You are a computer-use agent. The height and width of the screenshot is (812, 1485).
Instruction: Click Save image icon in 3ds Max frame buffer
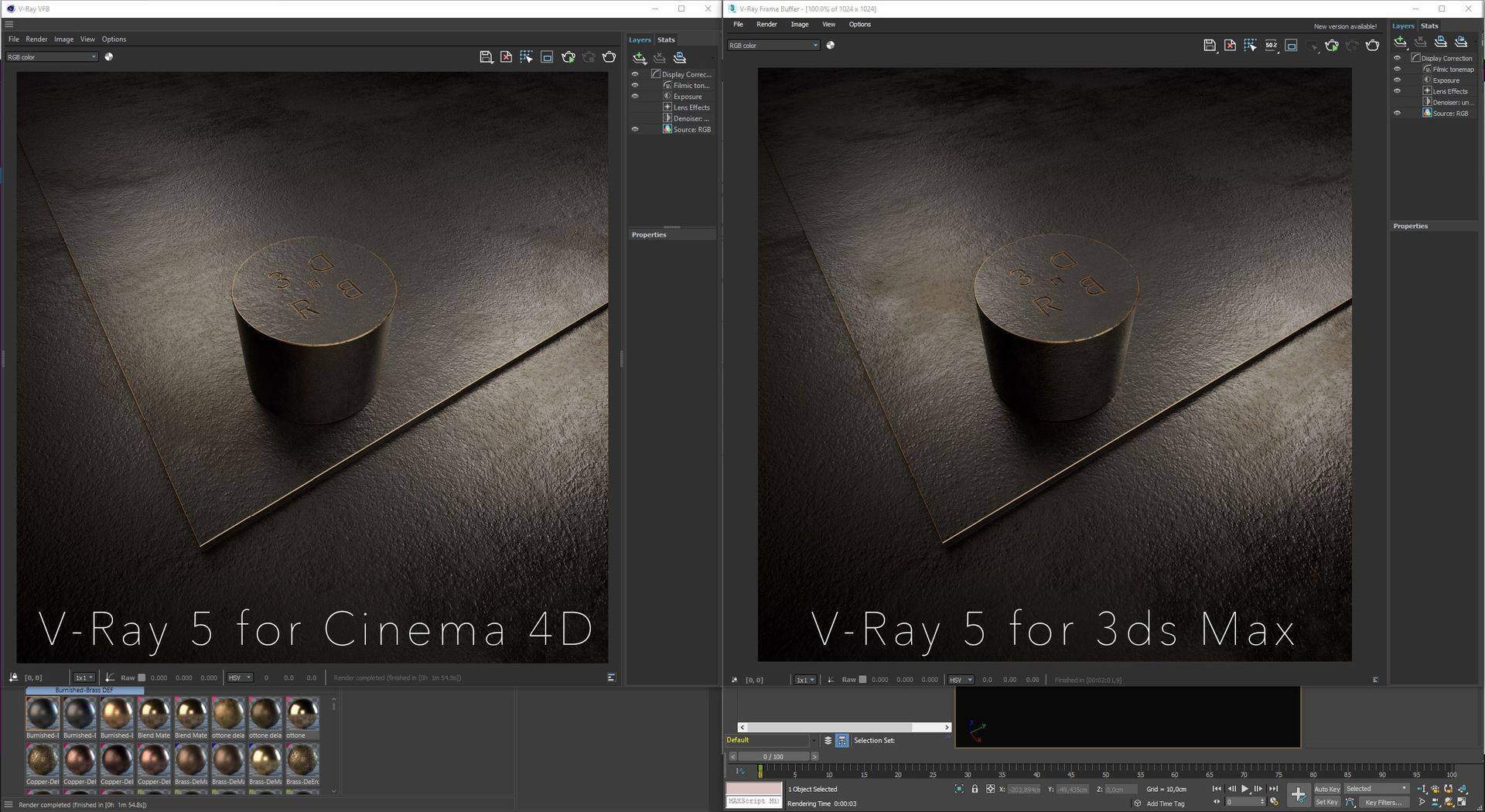1210,46
